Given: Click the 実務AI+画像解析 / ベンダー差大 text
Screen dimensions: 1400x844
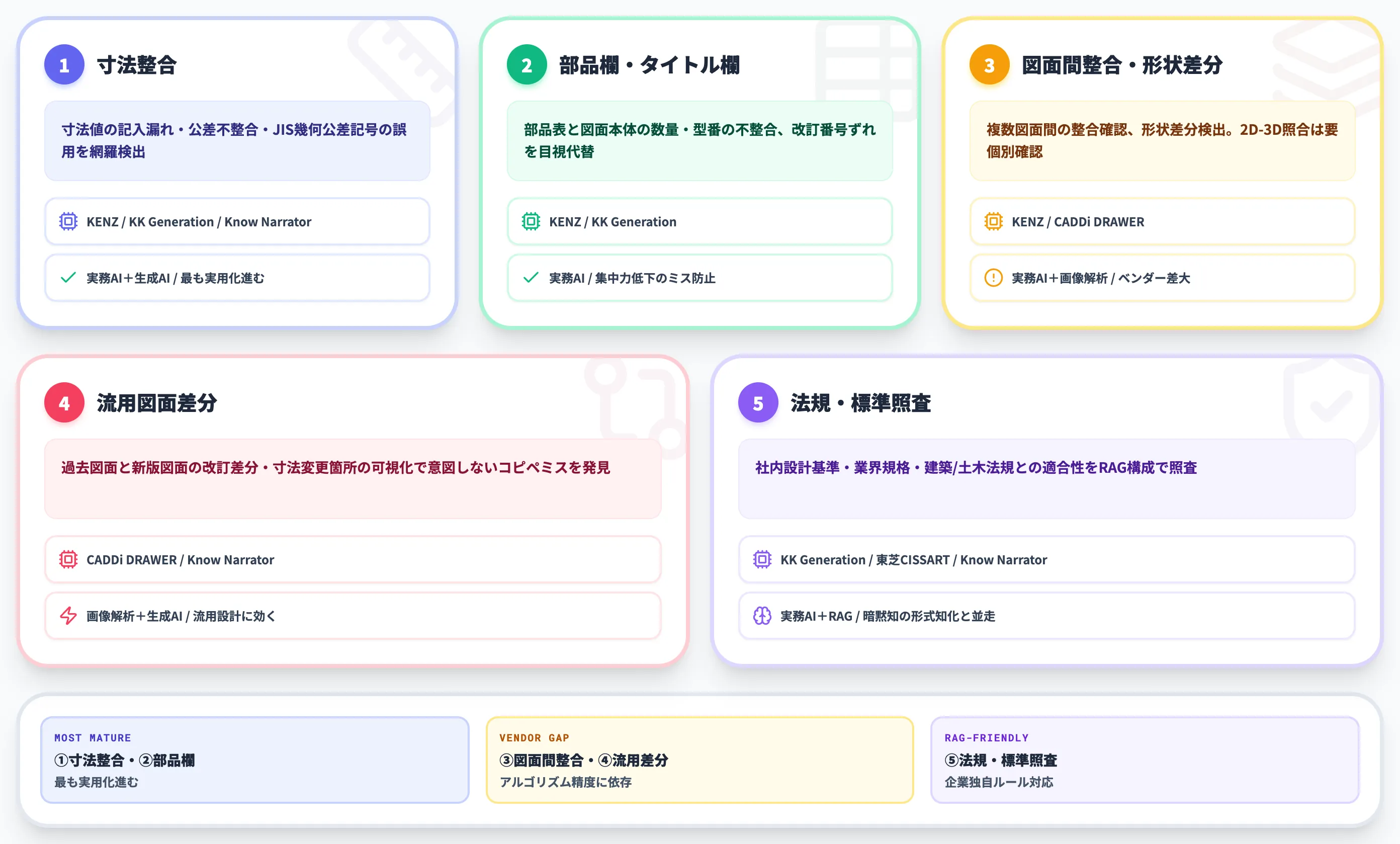Looking at the screenshot, I should click(1101, 278).
